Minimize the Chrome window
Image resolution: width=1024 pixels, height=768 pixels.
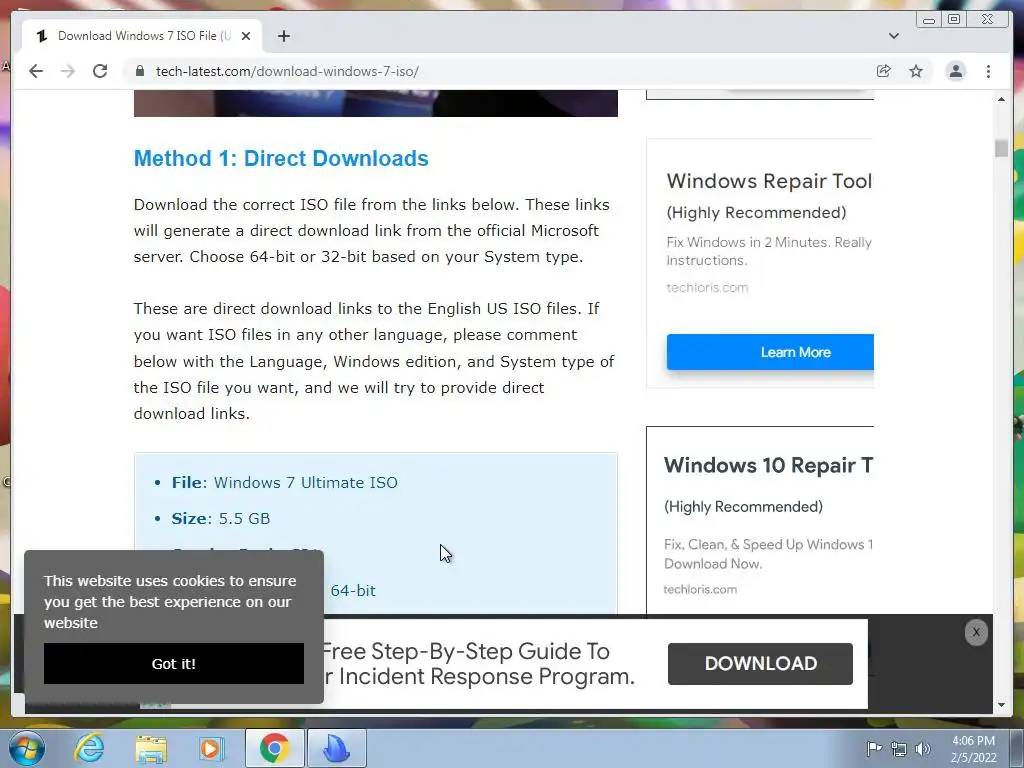pyautogui.click(x=929, y=20)
